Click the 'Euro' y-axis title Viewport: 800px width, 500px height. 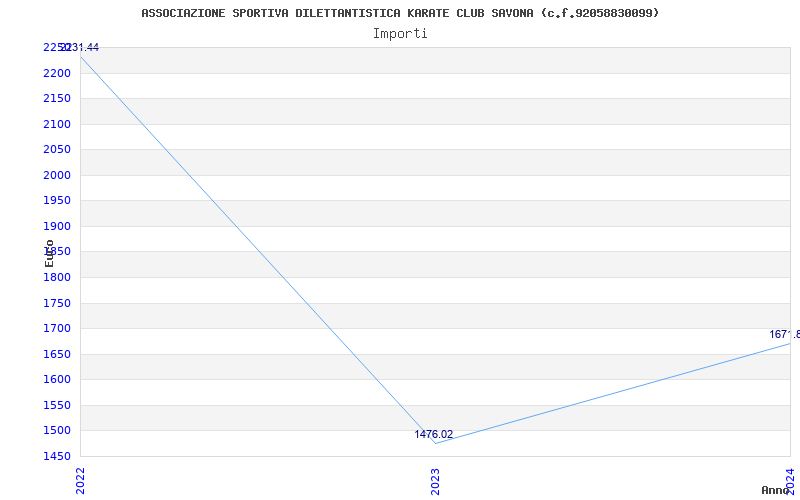coord(49,253)
